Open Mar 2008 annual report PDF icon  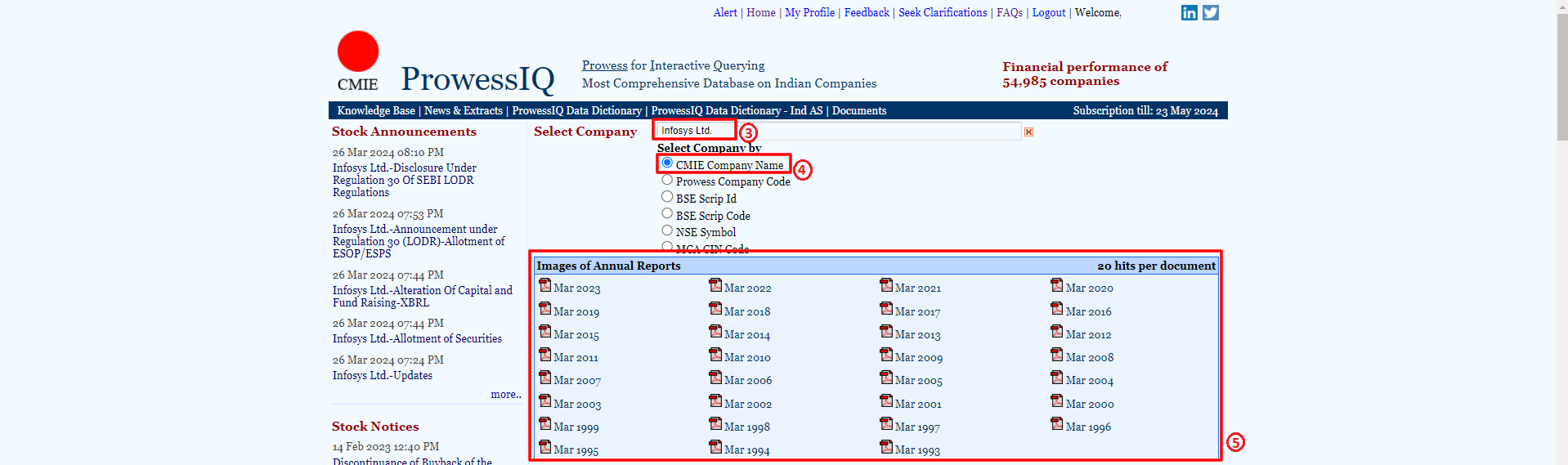[x=1057, y=355]
